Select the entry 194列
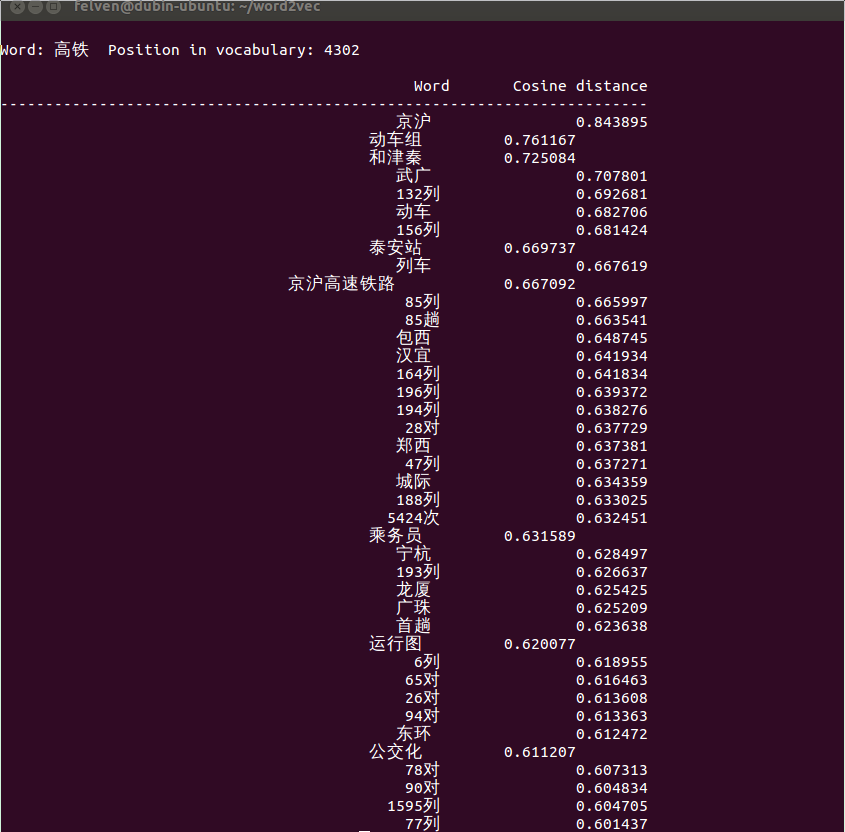The height and width of the screenshot is (832, 845). click(418, 410)
